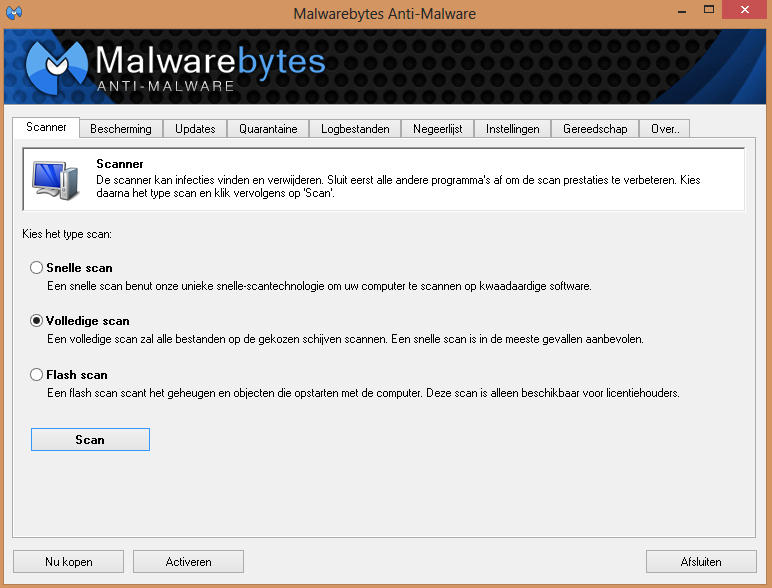Screen dimensions: 772x588
Task: Minimize the Malwarebytes window
Action: [x=682, y=10]
